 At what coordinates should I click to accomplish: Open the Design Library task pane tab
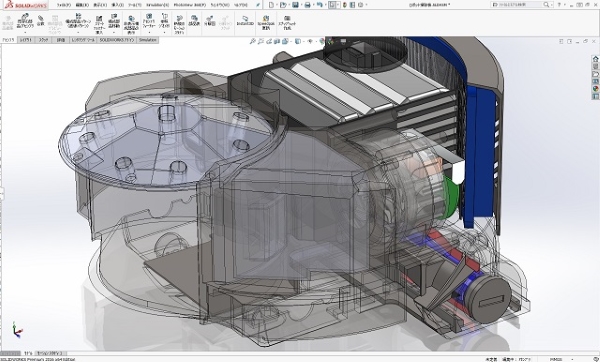click(595, 66)
